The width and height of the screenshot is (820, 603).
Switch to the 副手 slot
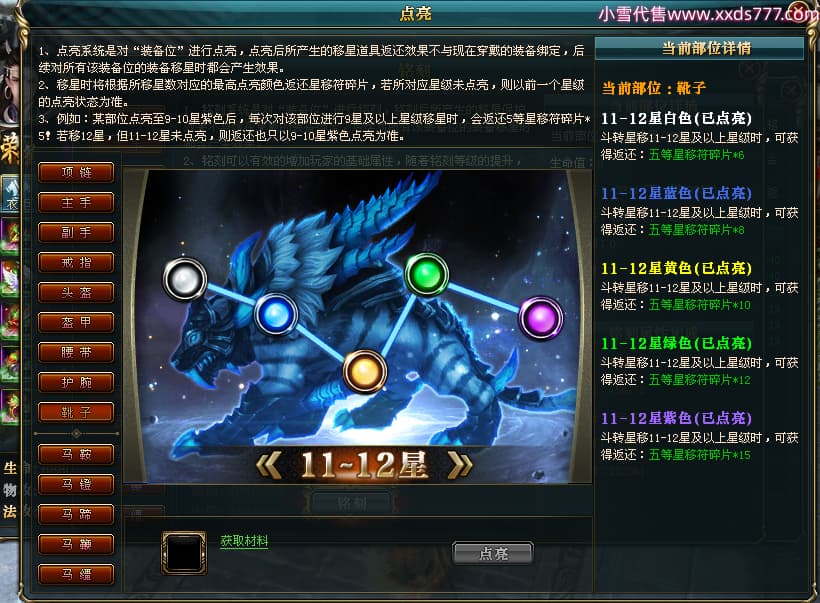pyautogui.click(x=76, y=232)
